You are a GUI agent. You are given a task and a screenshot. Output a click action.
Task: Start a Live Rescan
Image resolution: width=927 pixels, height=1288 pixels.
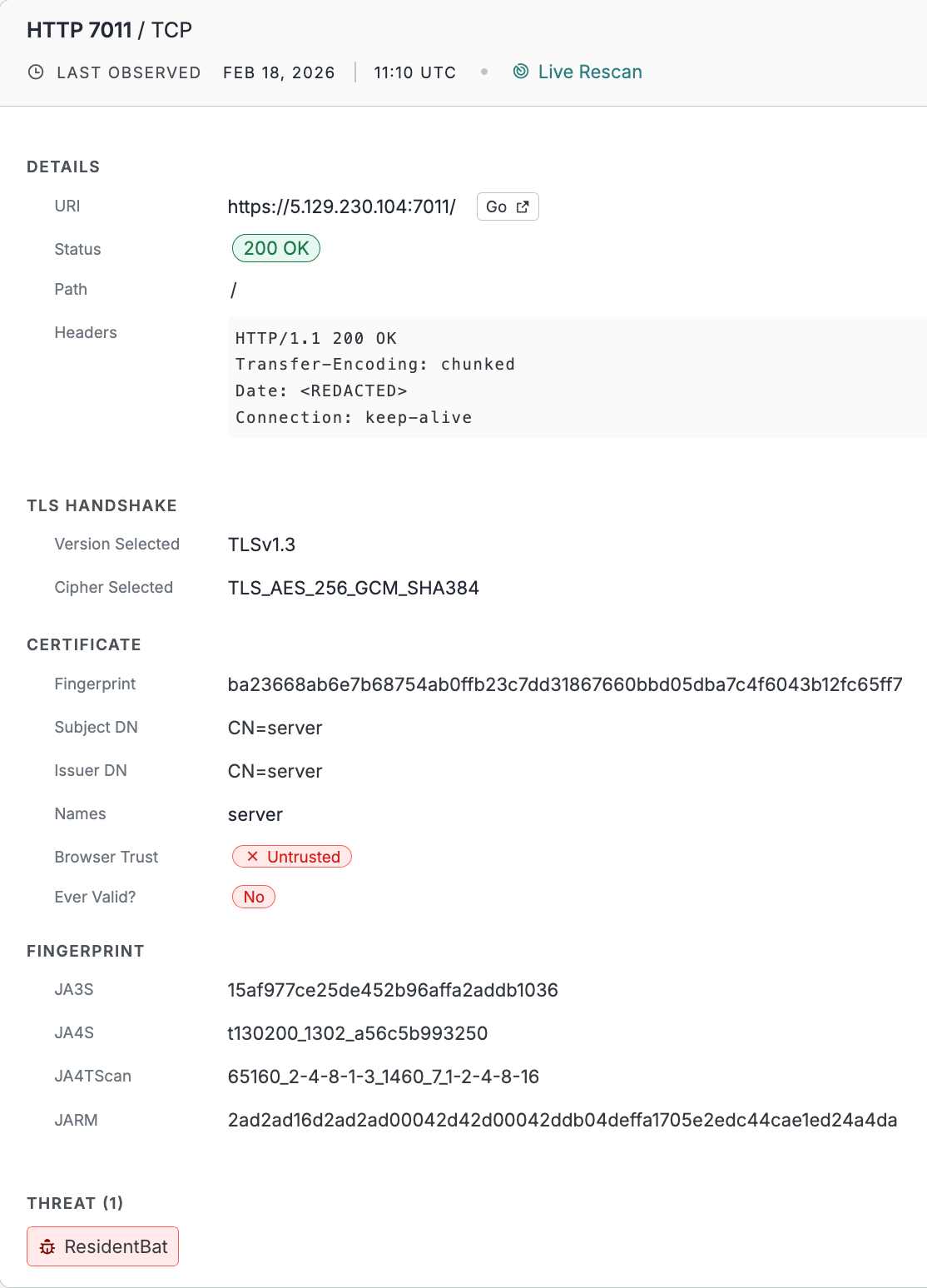(589, 72)
